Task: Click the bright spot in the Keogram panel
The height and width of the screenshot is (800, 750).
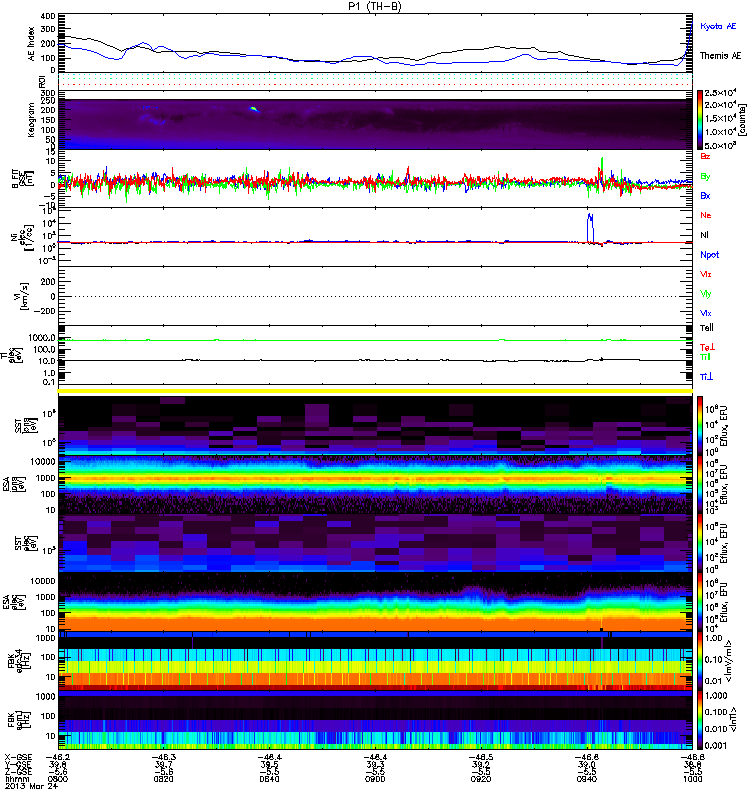Action: (x=254, y=109)
